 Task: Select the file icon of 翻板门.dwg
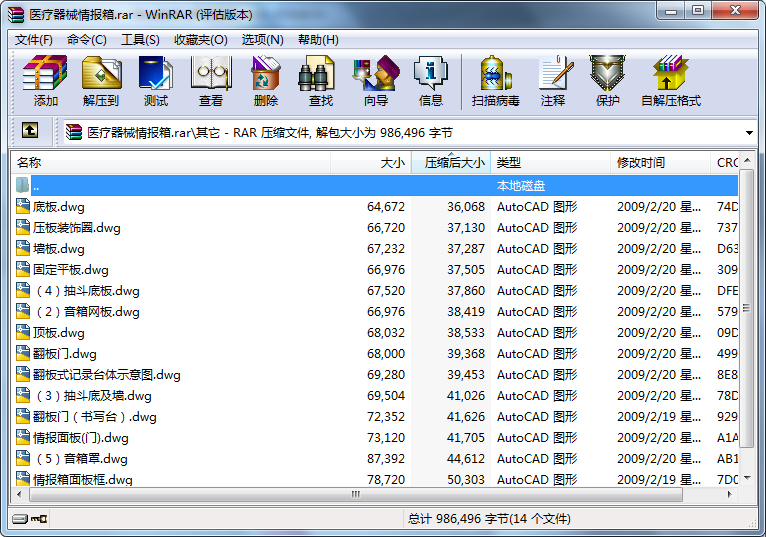(22, 353)
